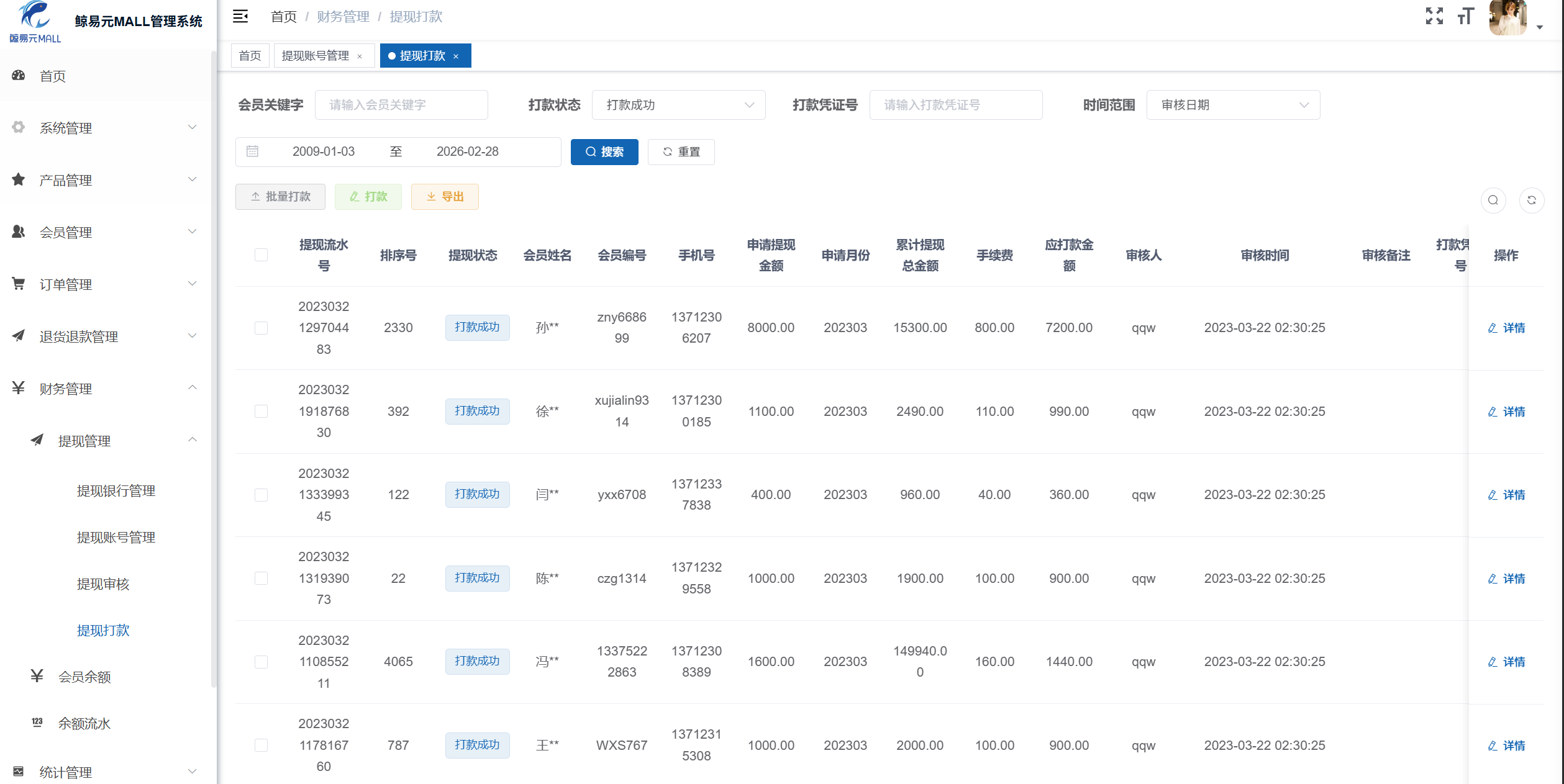The height and width of the screenshot is (784, 1564).
Task: Focus the 会员关键字 input field
Action: pyautogui.click(x=401, y=105)
